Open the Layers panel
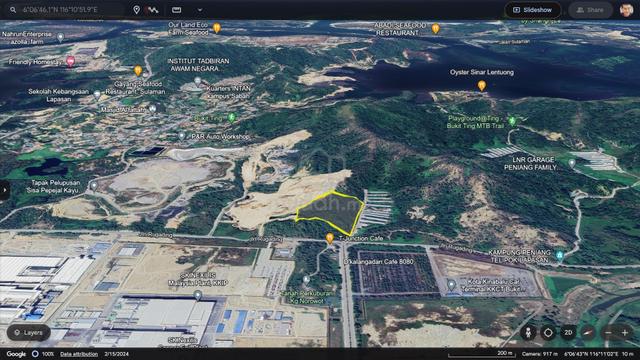Image resolution: width=640 pixels, height=360 pixels. [29, 333]
